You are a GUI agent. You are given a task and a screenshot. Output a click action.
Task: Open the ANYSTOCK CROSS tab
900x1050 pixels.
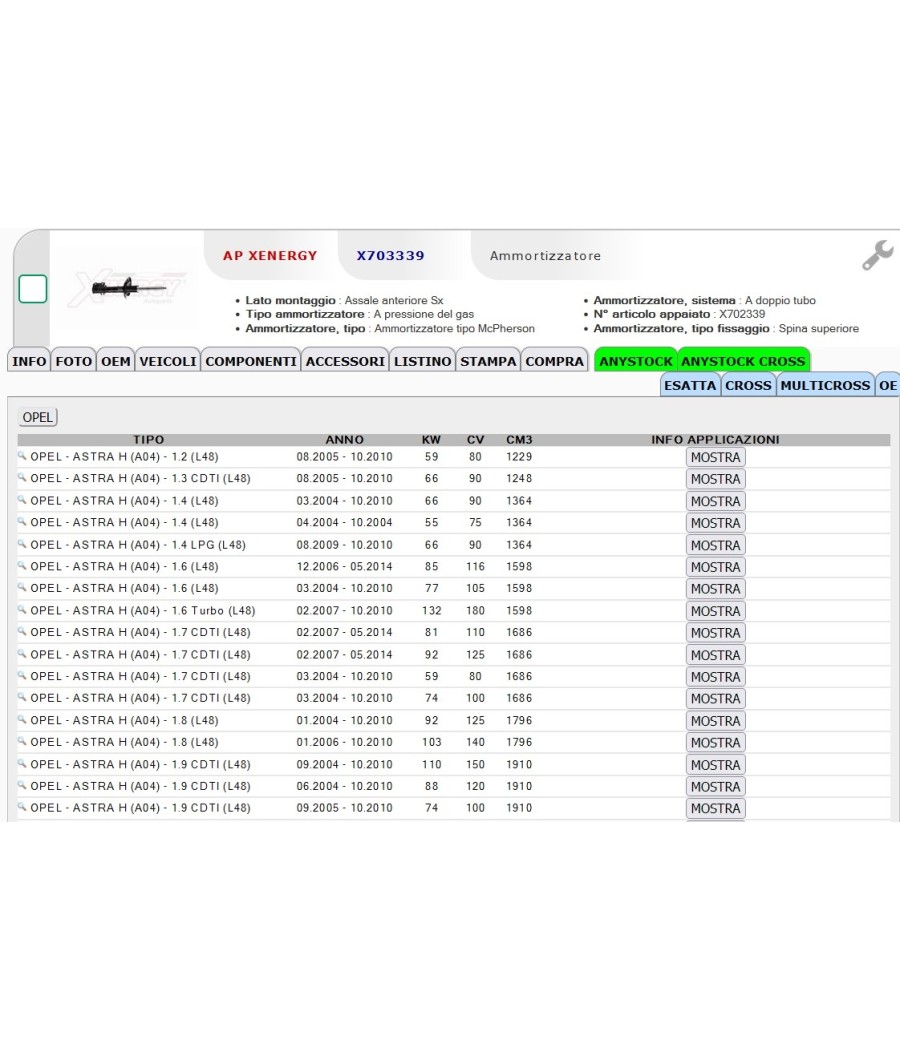743,361
